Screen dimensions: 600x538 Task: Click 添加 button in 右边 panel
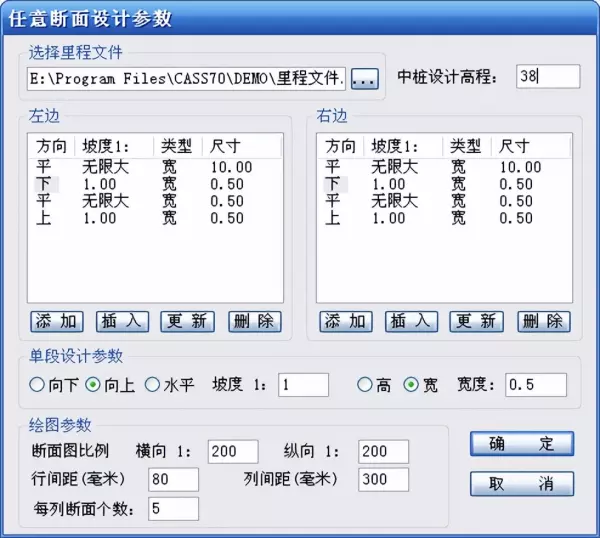(x=346, y=321)
